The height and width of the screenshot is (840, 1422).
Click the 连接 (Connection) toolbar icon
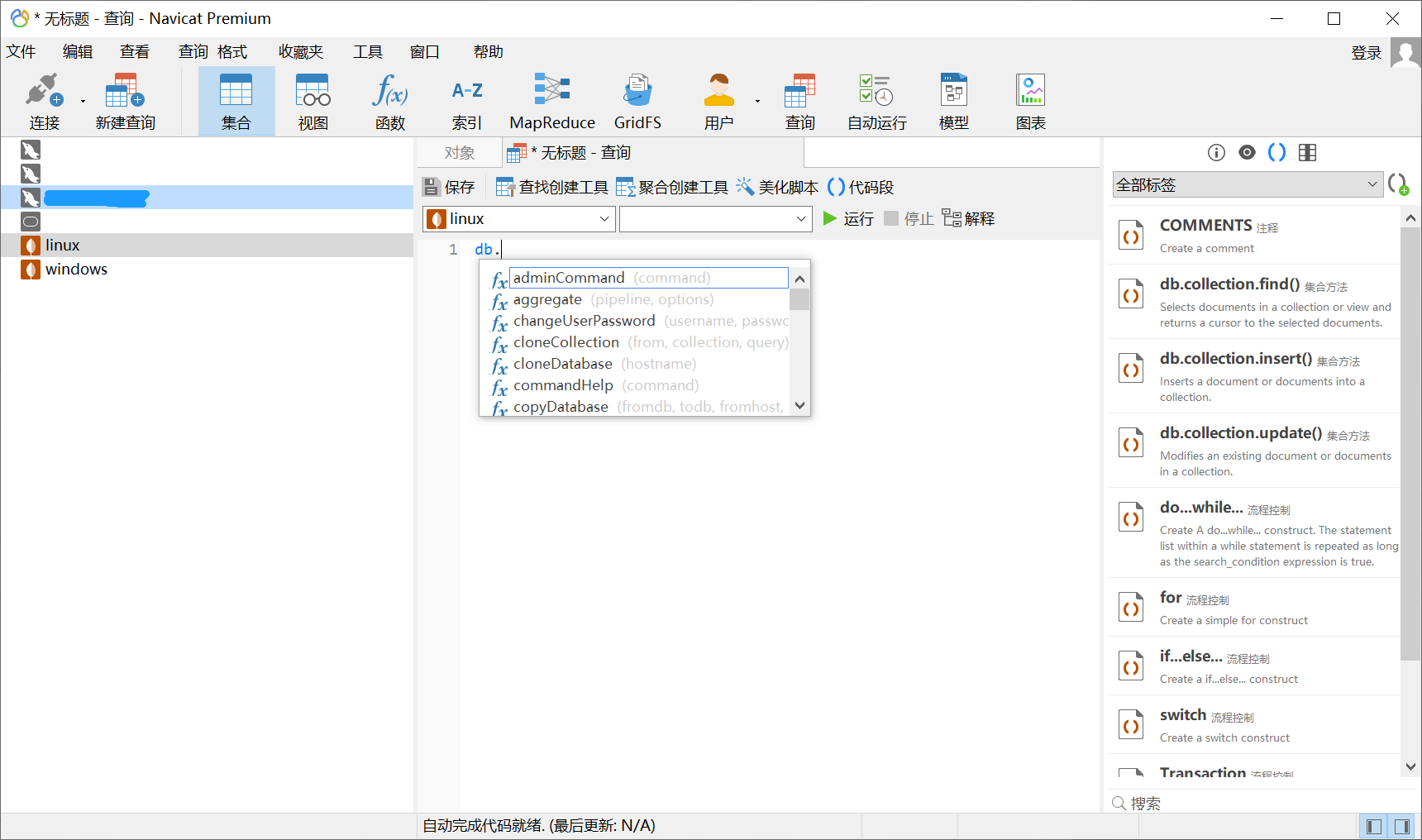pyautogui.click(x=45, y=101)
